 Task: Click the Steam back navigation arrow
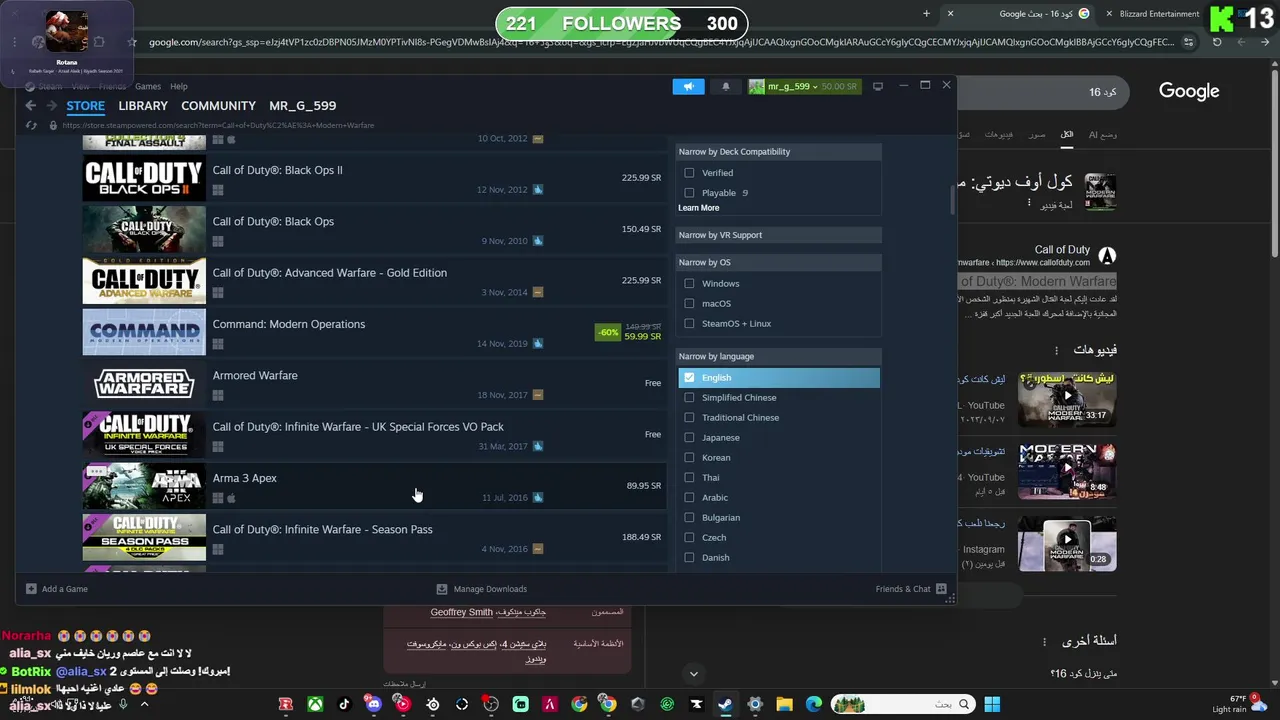31,105
